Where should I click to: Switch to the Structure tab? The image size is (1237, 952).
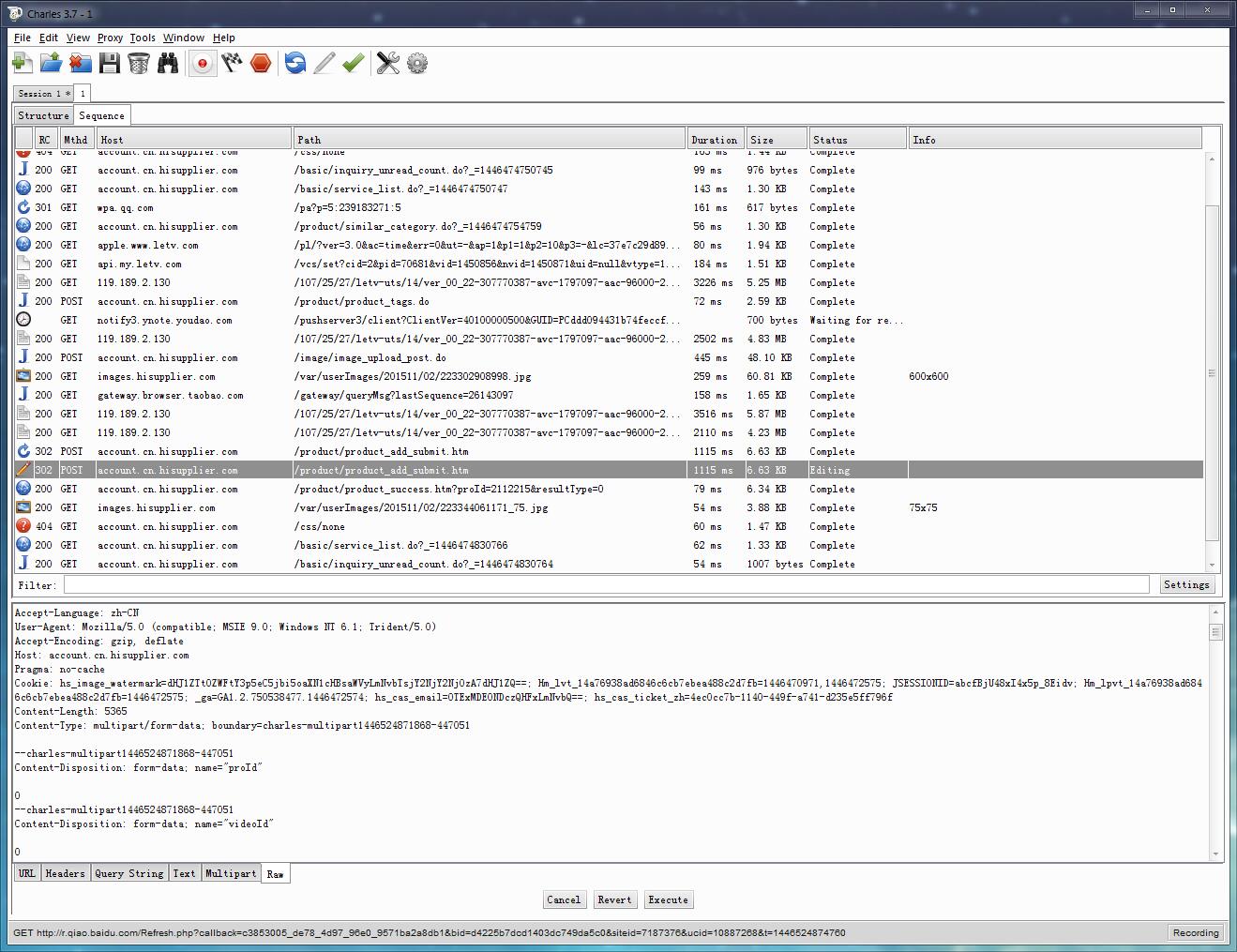point(43,115)
